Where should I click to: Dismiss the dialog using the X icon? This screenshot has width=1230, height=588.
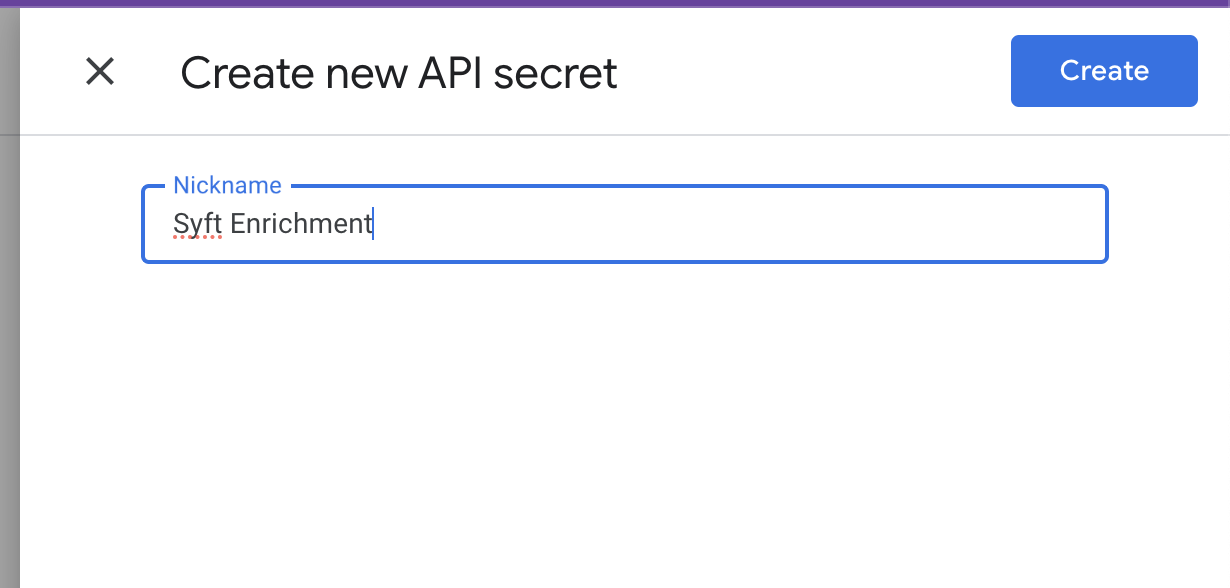coord(100,72)
